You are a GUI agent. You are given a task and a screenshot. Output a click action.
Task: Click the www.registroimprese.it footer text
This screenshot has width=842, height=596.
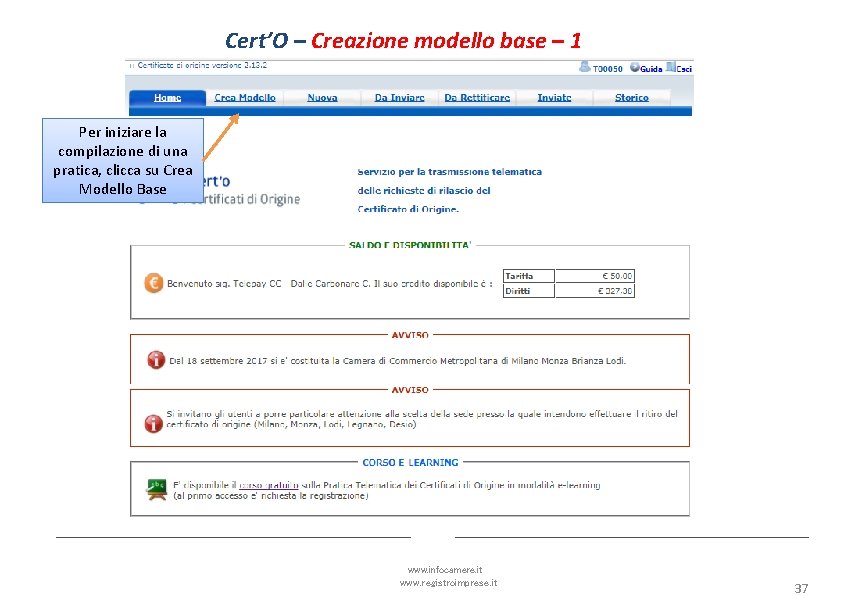pyautogui.click(x=448, y=583)
